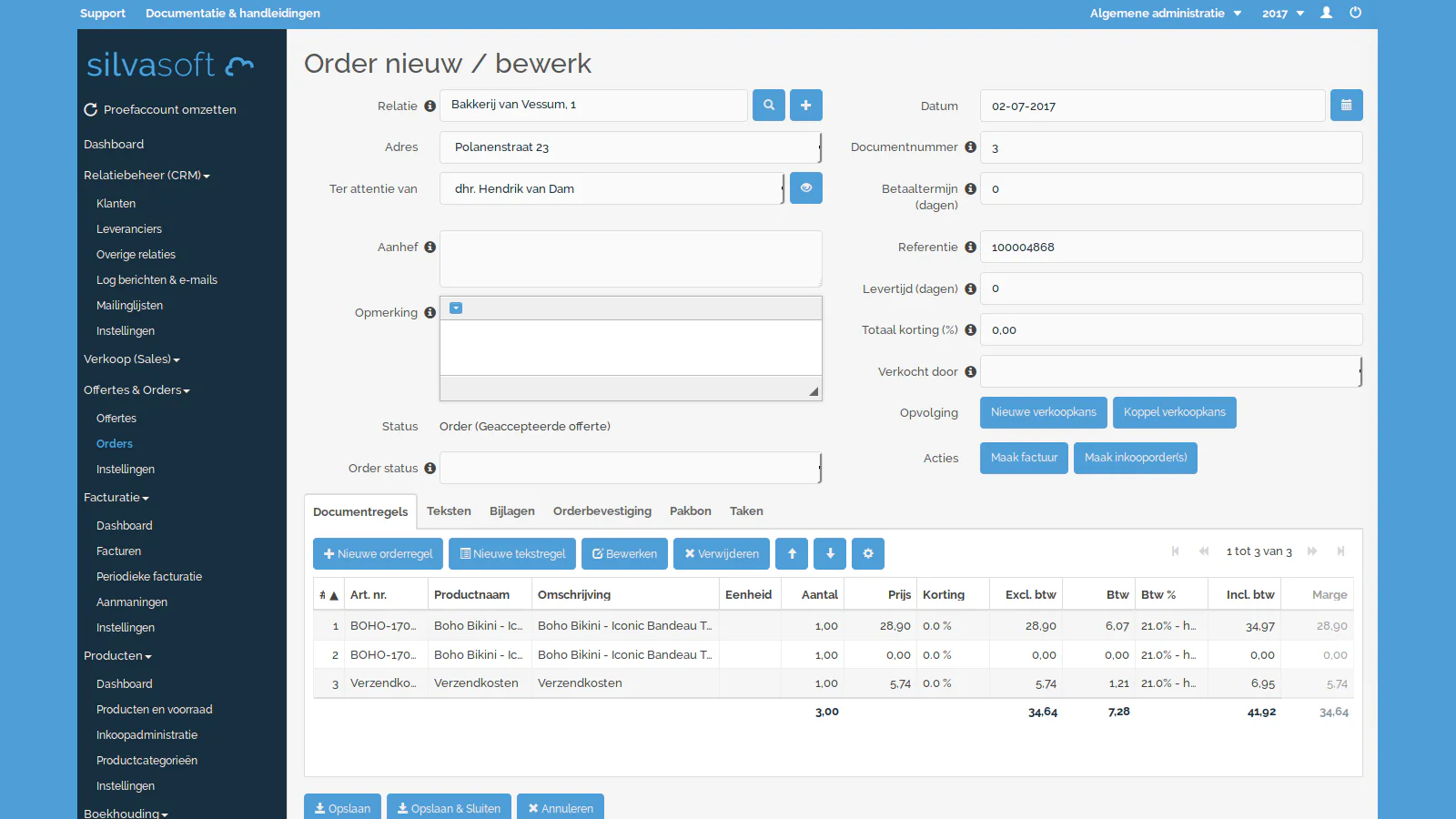Image resolution: width=1456 pixels, height=819 pixels.
Task: Show info tooltip next to Levertijd
Action: coord(971,289)
